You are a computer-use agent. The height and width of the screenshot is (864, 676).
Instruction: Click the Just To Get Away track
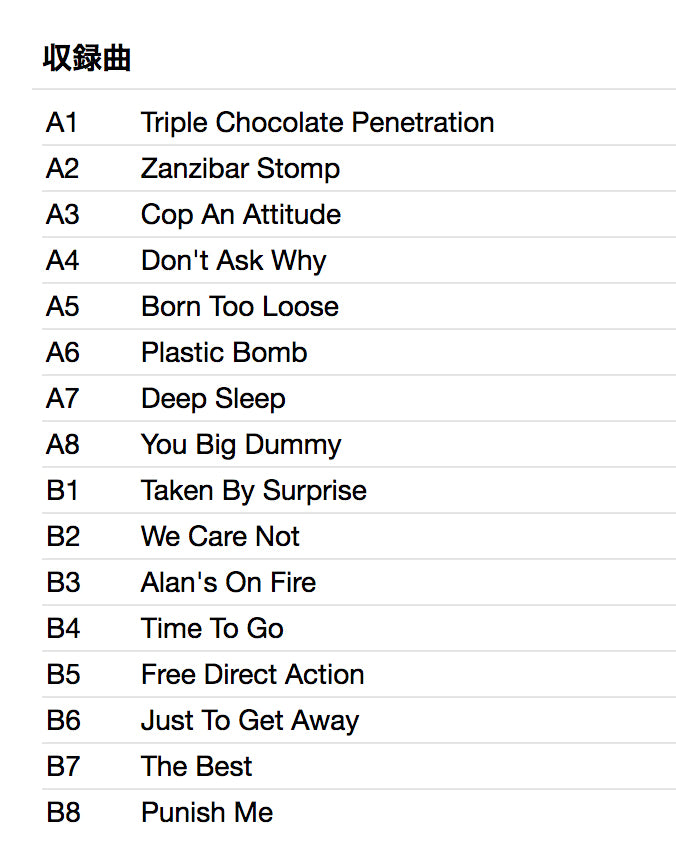point(250,721)
